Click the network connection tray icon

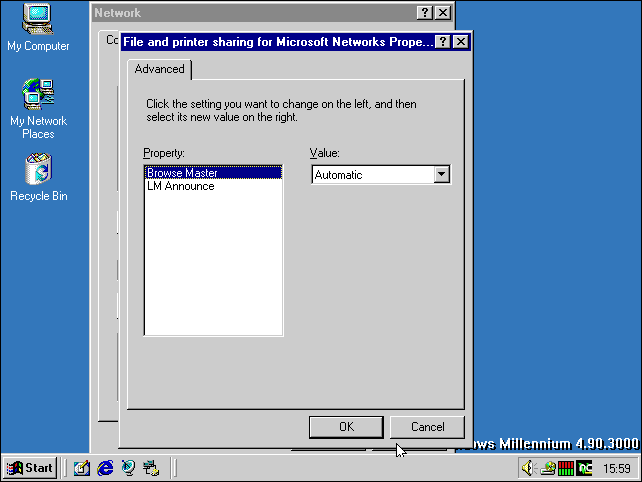(548, 468)
